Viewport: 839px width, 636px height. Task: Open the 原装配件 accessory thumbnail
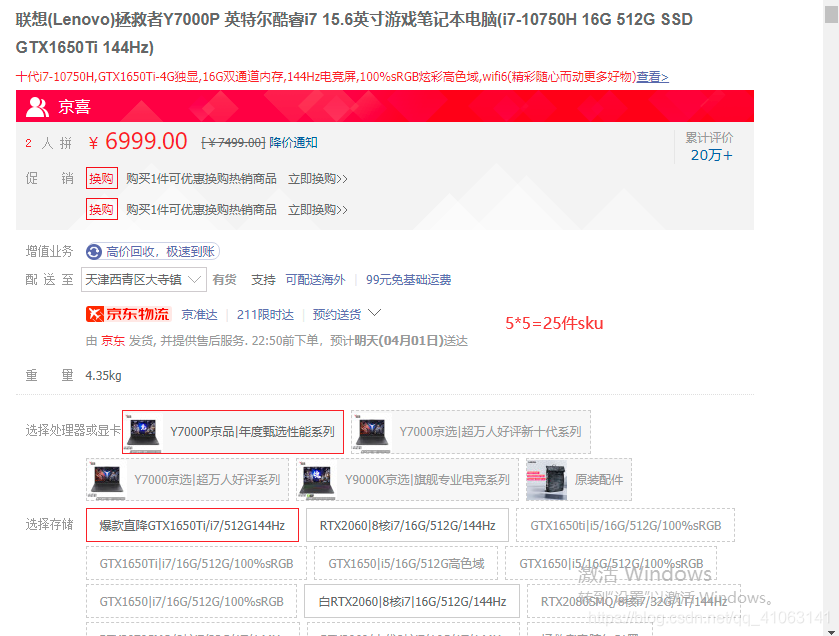546,479
